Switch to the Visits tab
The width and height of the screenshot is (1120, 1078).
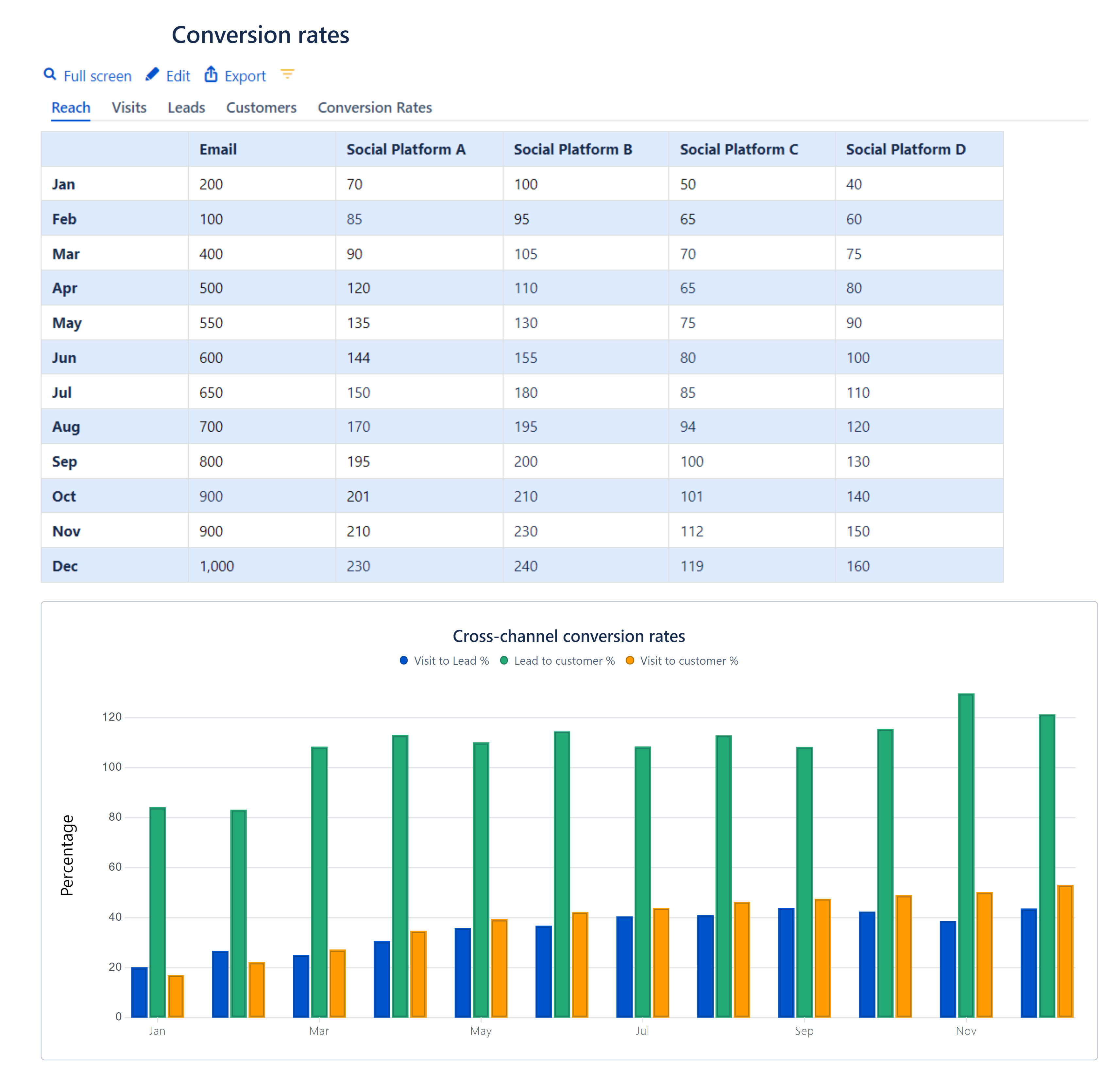coord(129,108)
